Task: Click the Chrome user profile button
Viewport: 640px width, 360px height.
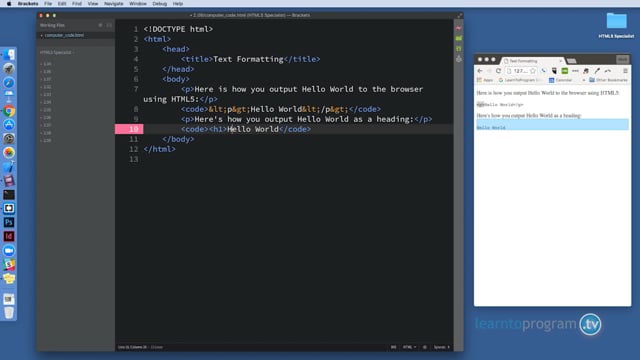Action: [622, 60]
